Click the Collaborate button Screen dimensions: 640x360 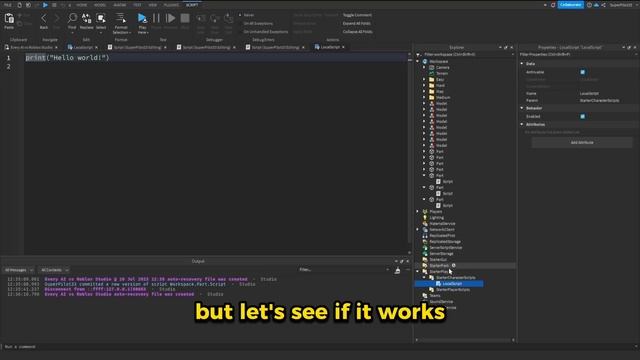click(571, 5)
